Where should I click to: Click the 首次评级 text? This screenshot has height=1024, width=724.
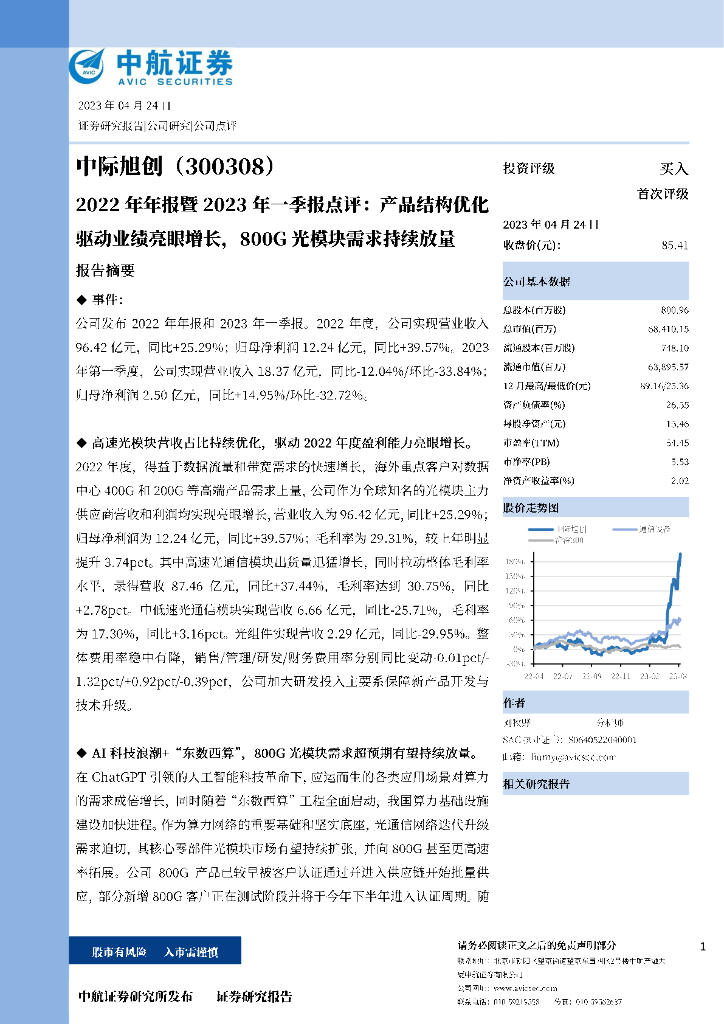tap(663, 193)
